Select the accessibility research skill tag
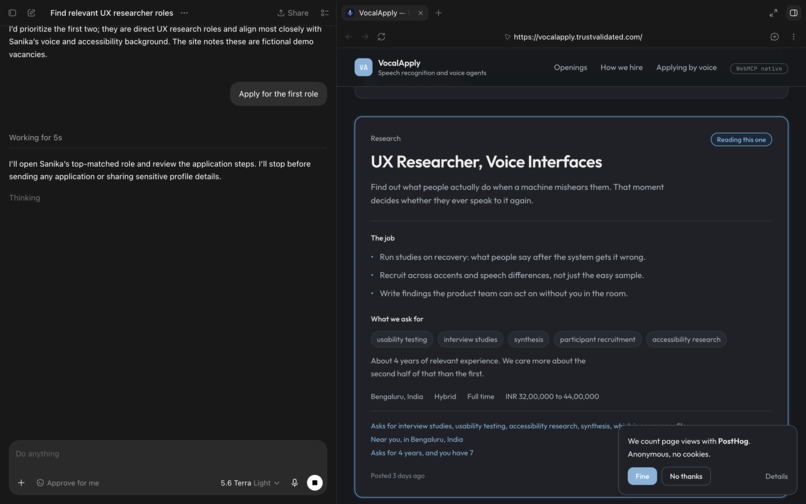This screenshot has height=504, width=806. tap(686, 339)
